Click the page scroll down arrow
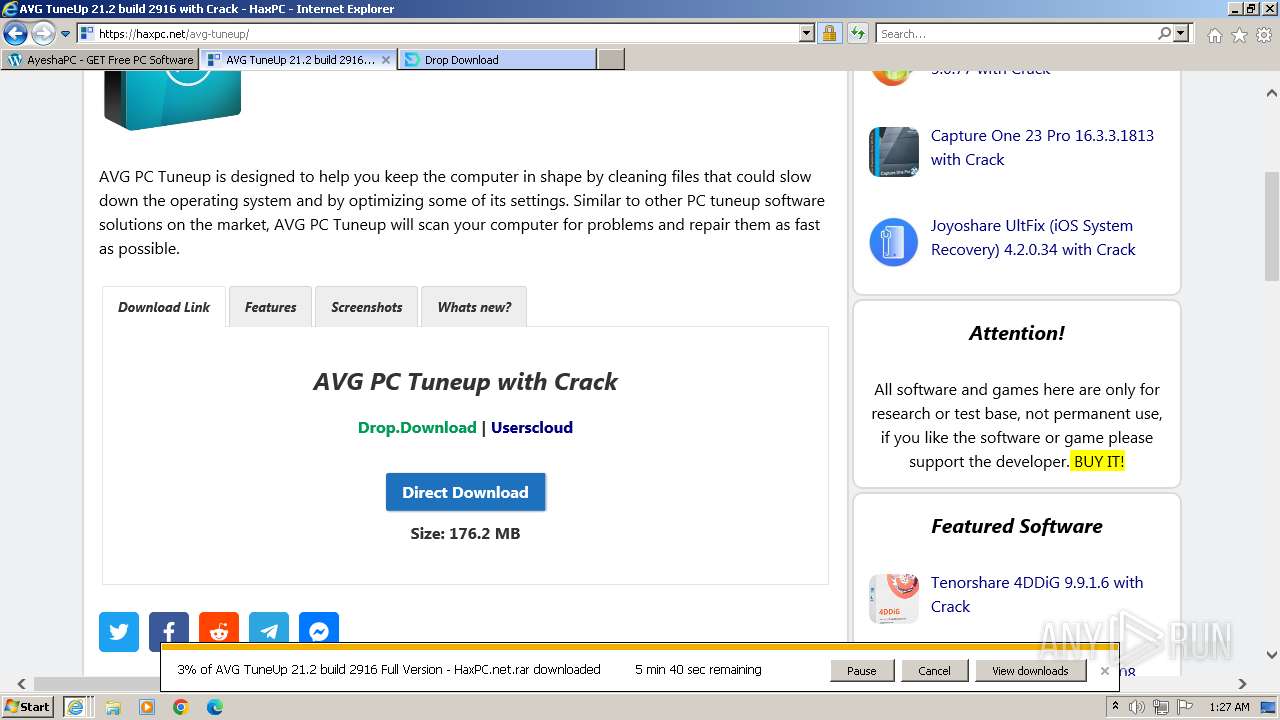The image size is (1280, 720). click(x=1271, y=655)
